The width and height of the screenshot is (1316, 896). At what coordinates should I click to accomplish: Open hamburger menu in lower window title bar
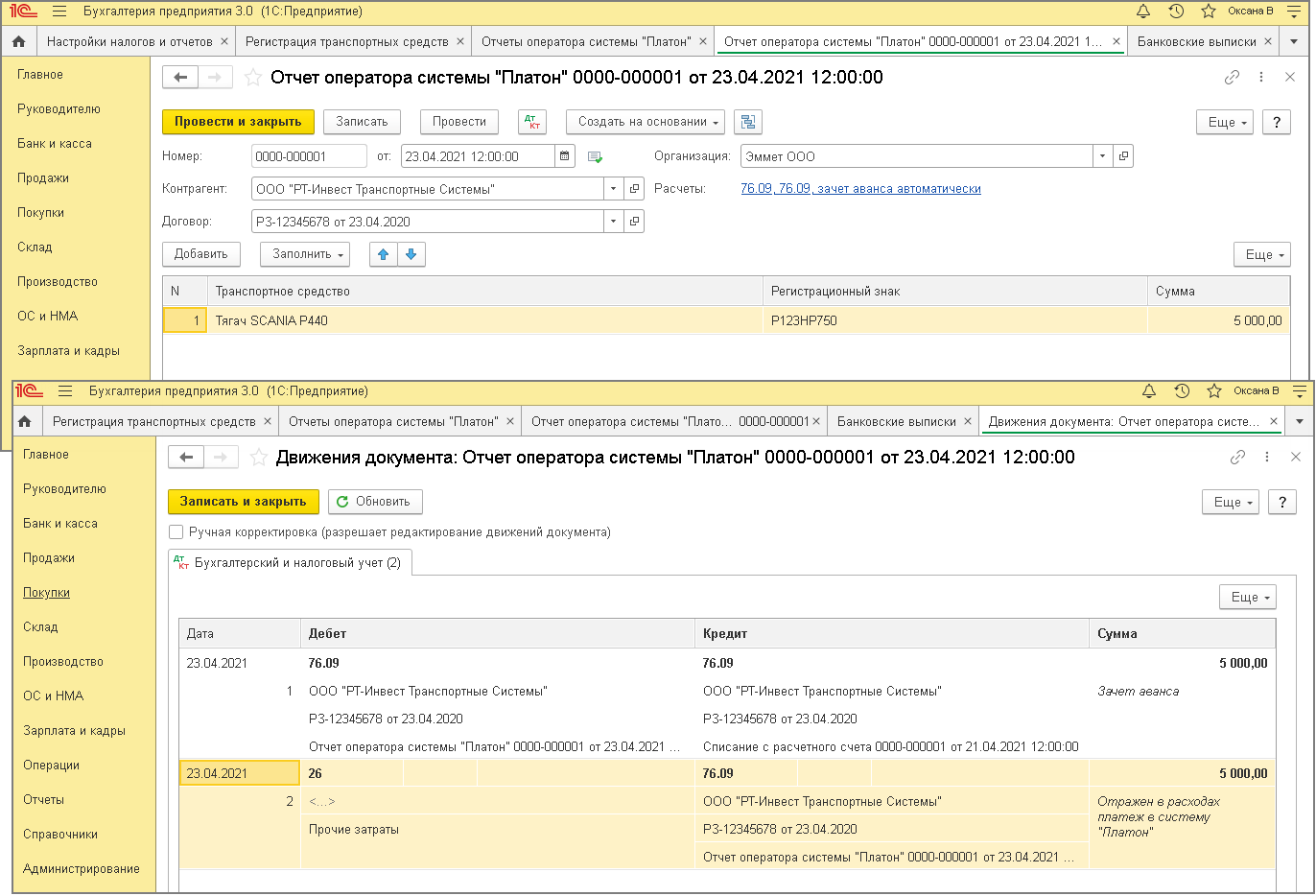coord(65,391)
